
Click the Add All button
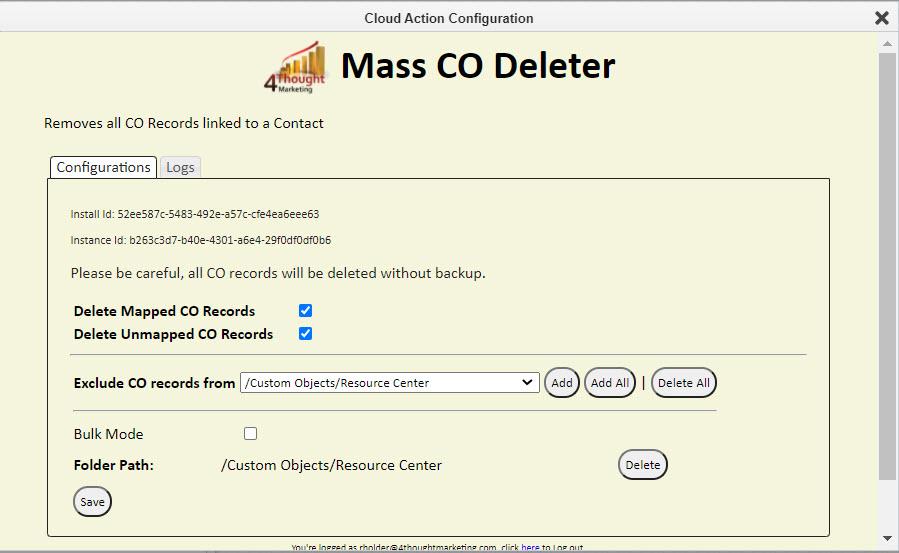tap(610, 383)
